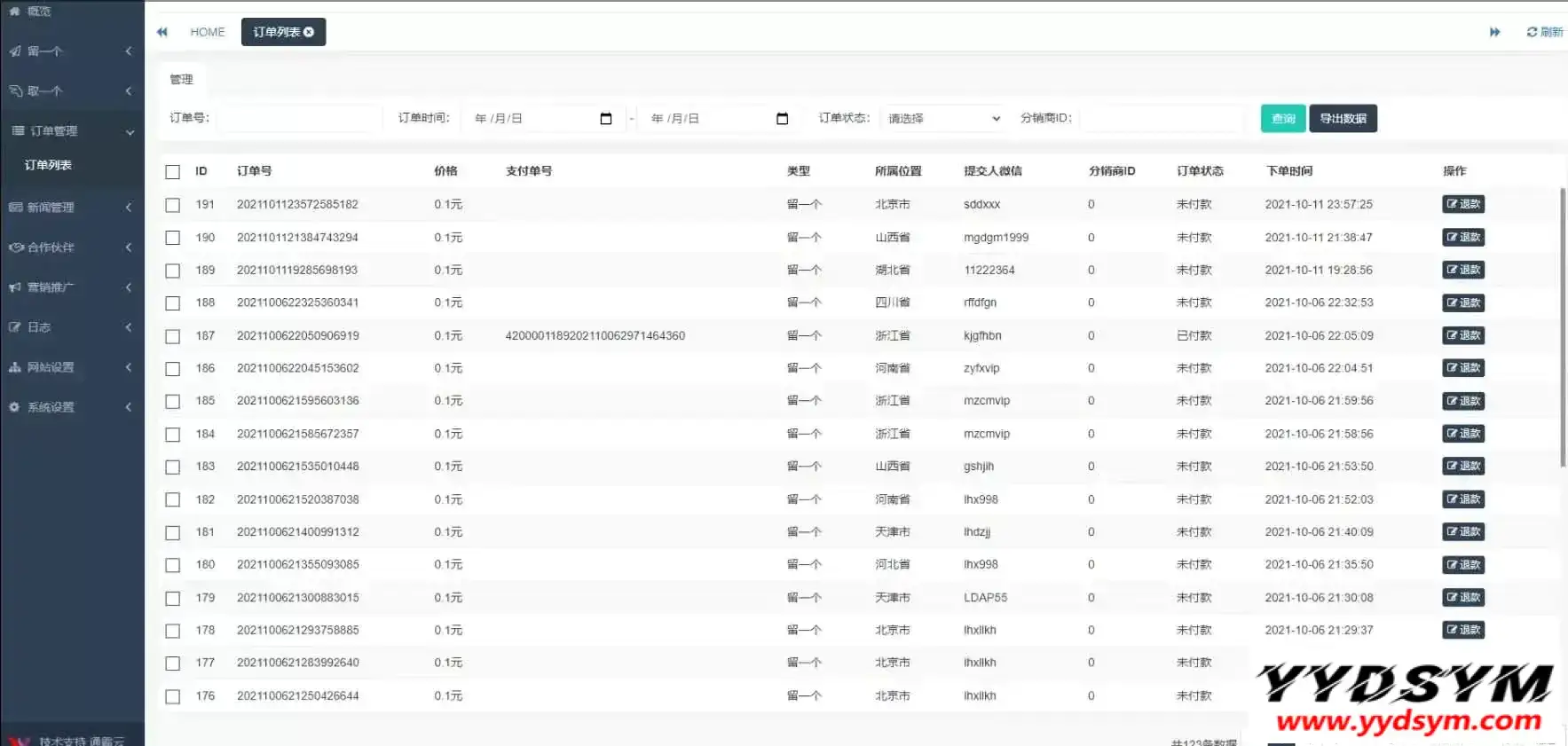1568x746 pixels.
Task: Click the green 查询 button
Action: 1283,119
